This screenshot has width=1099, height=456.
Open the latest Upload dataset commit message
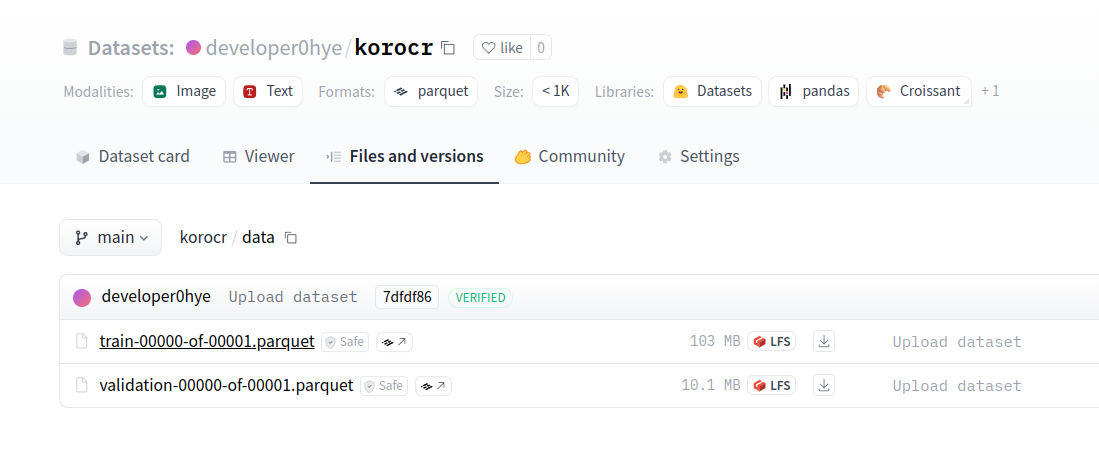point(293,297)
